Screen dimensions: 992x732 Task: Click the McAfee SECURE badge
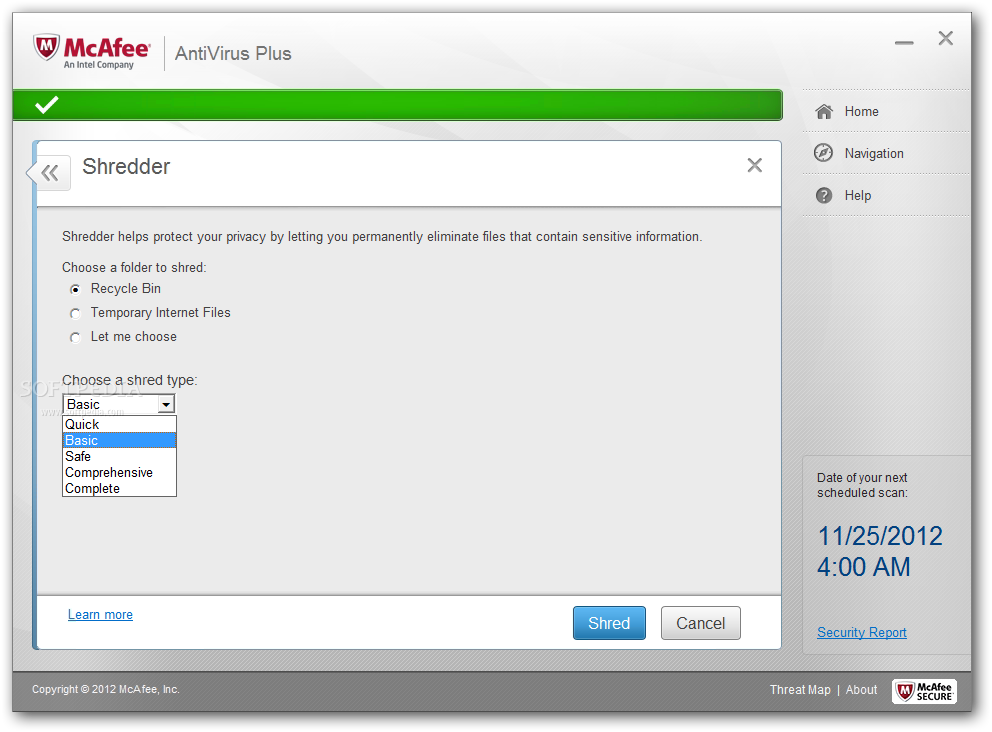click(924, 691)
